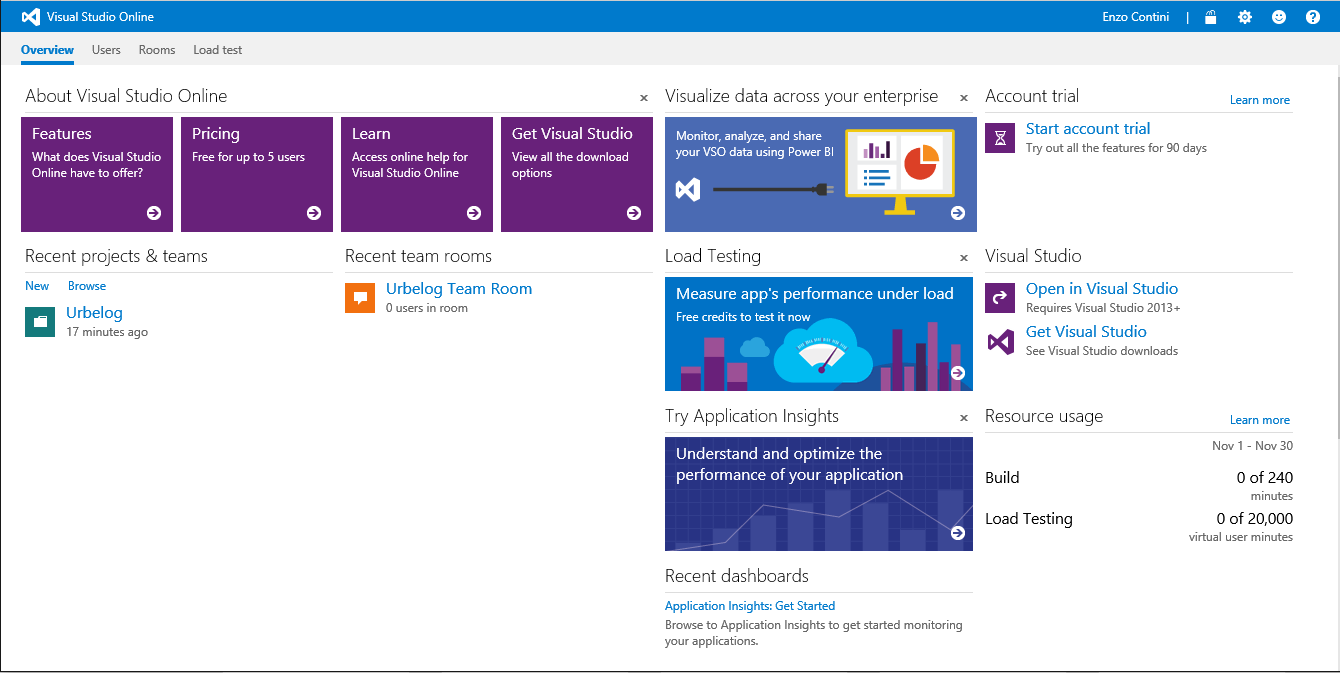Click the Open in Visual Studio arrow icon
This screenshot has height=673, width=1340.
[x=1000, y=298]
